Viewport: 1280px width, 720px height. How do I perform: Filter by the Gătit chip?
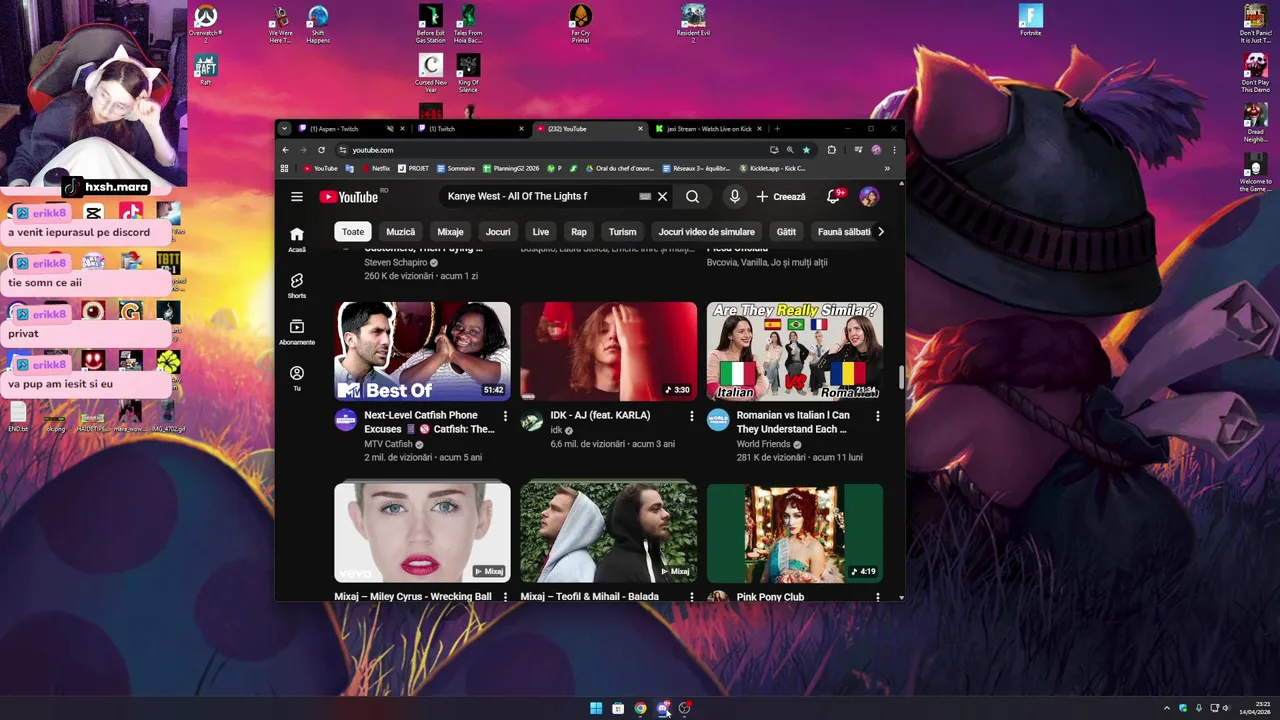point(786,232)
